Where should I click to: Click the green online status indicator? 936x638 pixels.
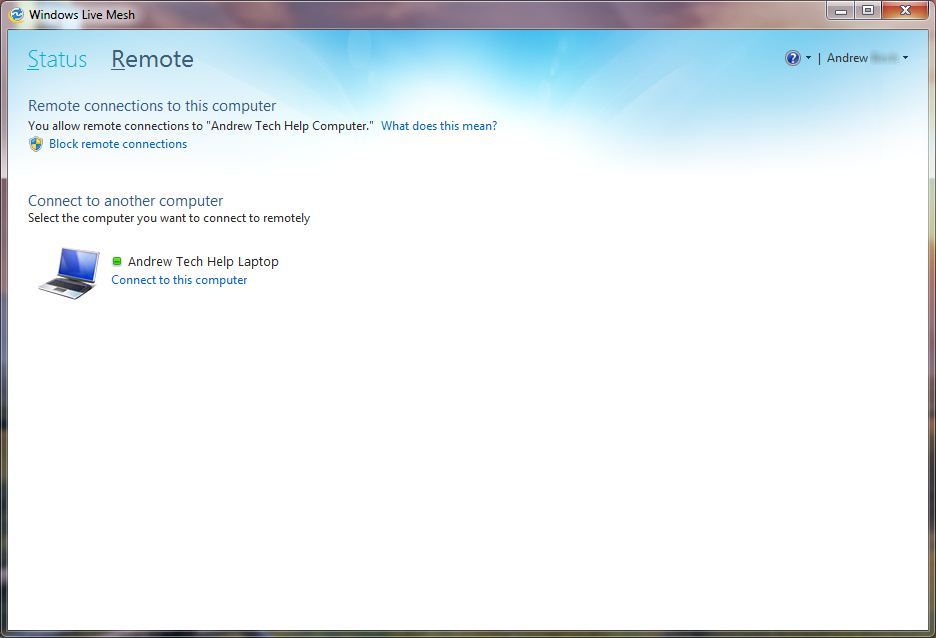click(117, 261)
